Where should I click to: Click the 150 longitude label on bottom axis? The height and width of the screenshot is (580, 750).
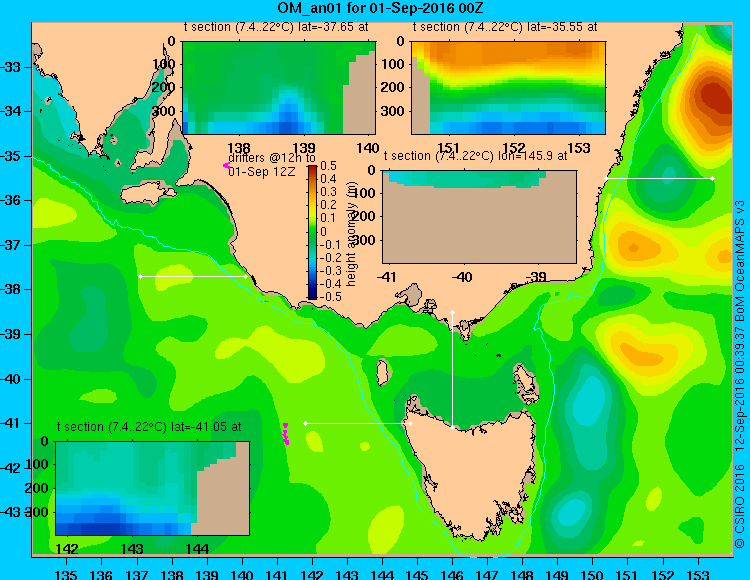593,574
